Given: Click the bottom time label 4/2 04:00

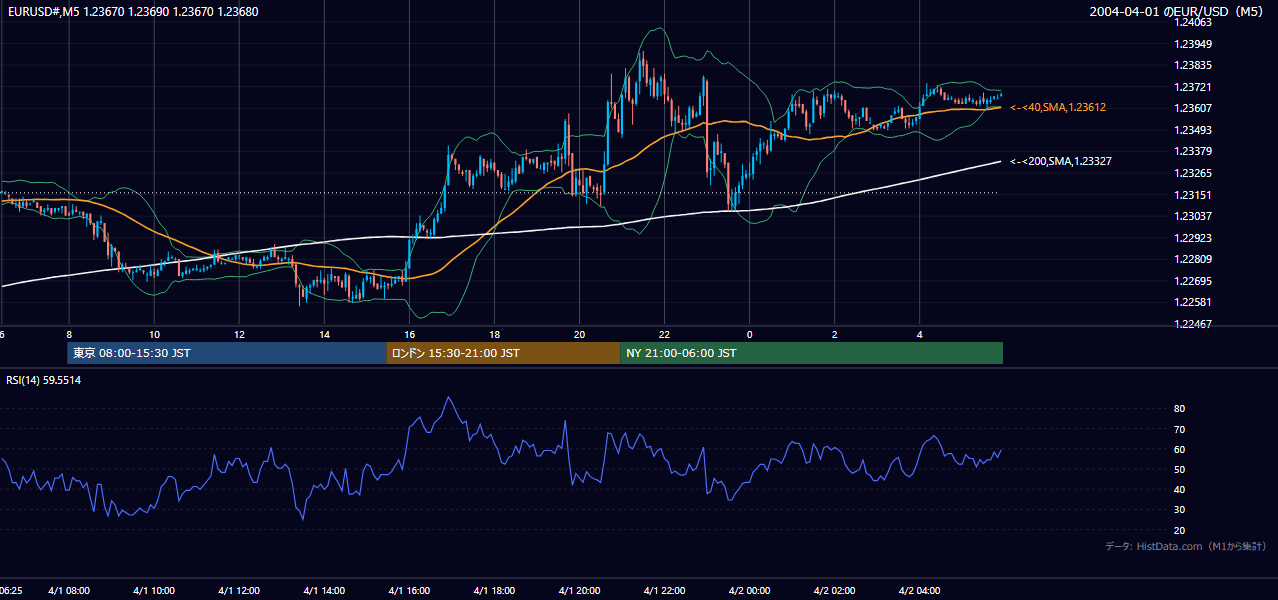Looking at the screenshot, I should coord(919,590).
